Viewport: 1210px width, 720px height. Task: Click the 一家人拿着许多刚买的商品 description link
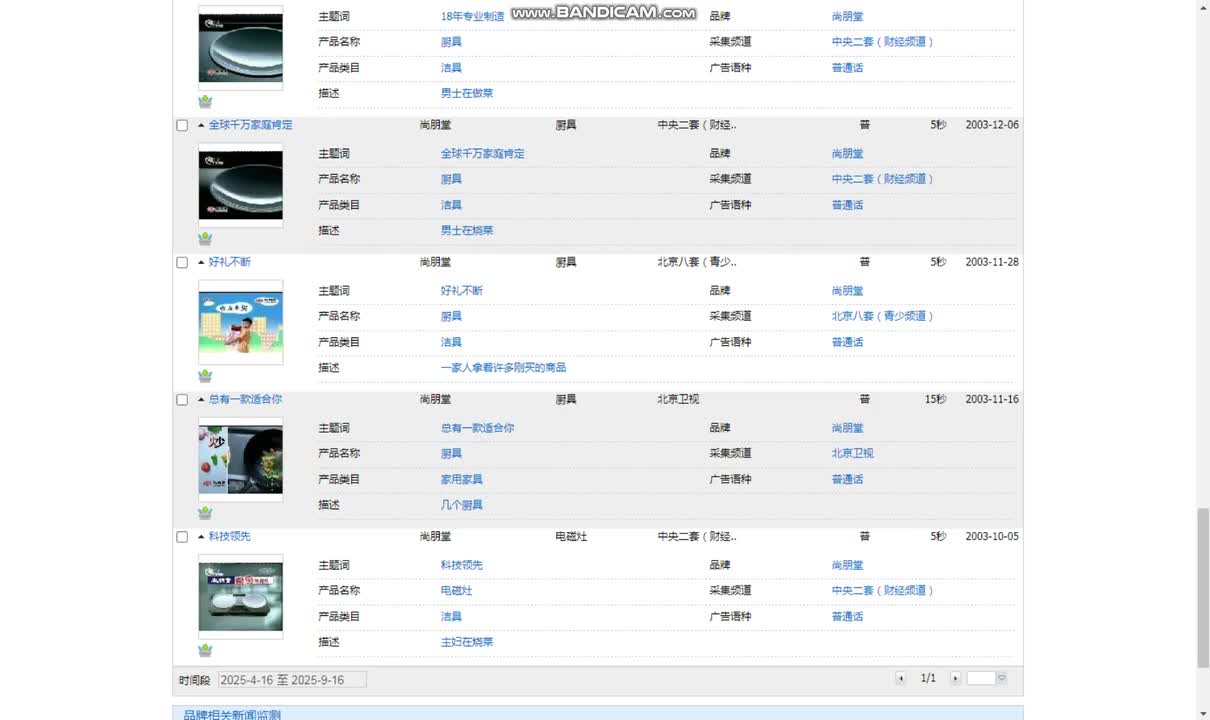click(503, 367)
